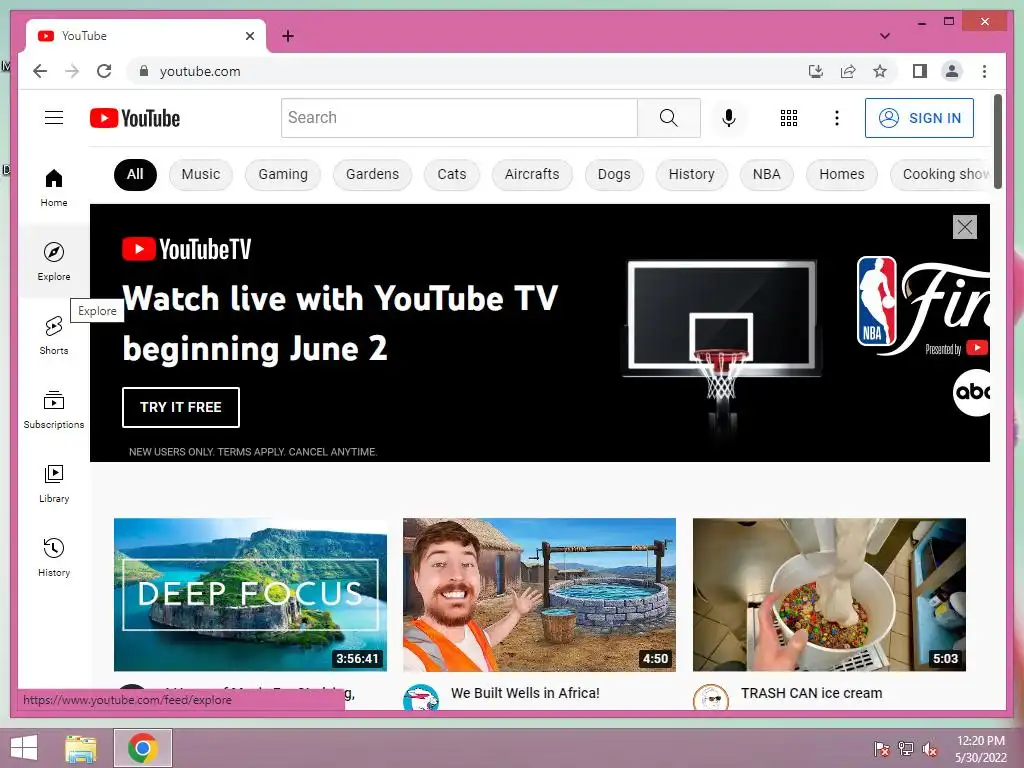
Task: Click the YouTubeTV banner logo
Action: point(187,249)
